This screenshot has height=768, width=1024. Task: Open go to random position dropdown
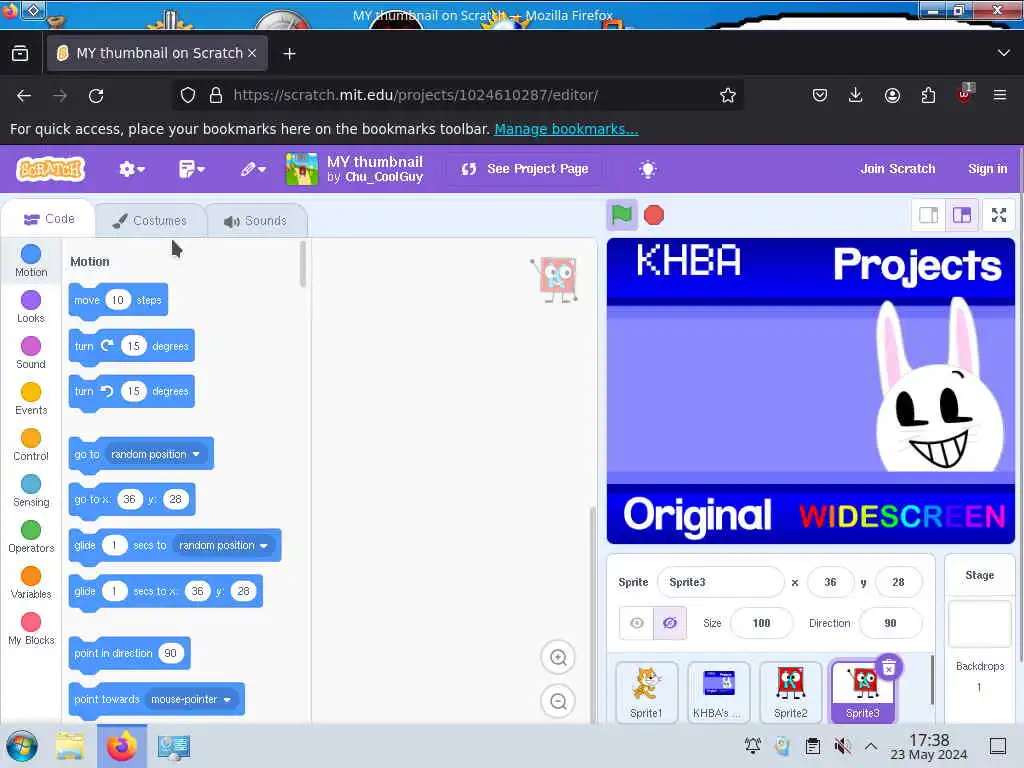coord(155,454)
